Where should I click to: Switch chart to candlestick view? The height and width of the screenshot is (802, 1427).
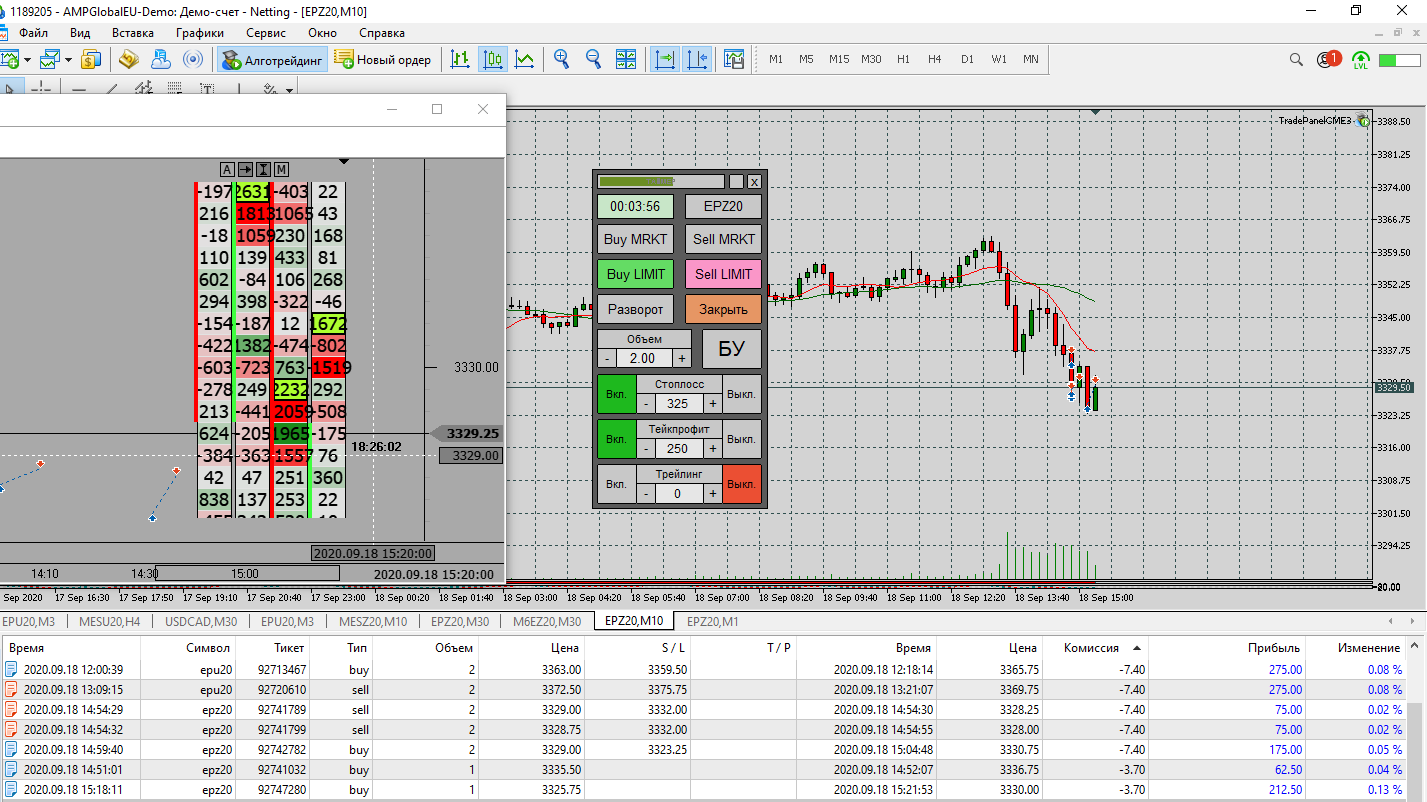point(492,59)
